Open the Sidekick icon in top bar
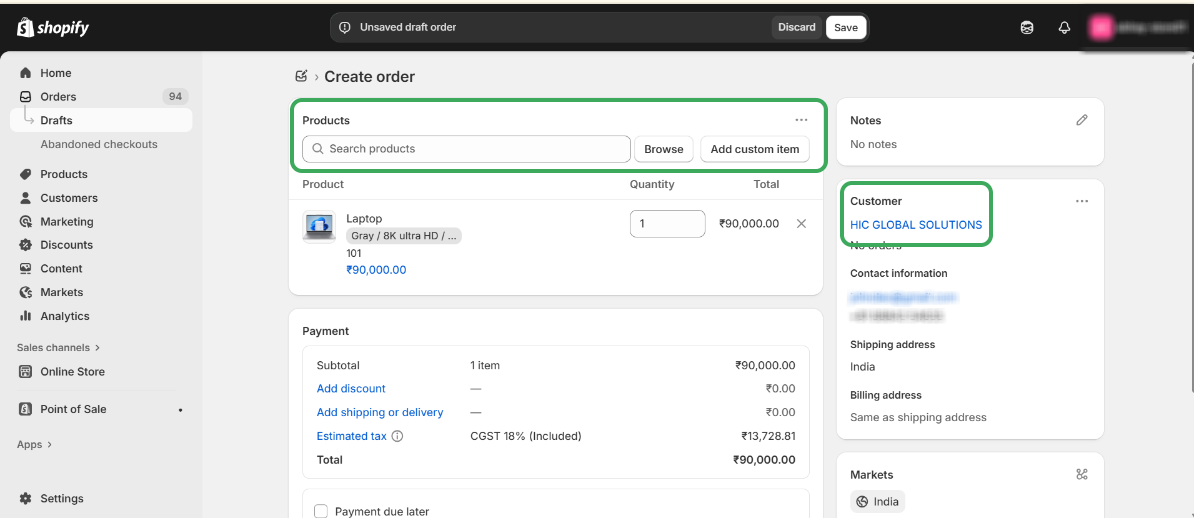Viewport: 1194px width, 518px height. [1027, 28]
